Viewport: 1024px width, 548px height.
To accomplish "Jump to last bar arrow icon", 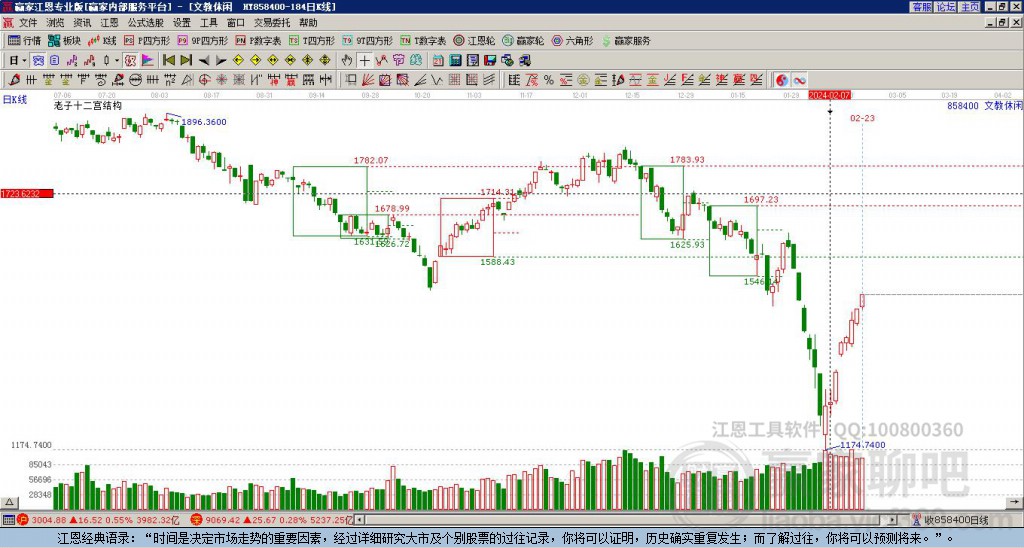I will click(x=186, y=61).
